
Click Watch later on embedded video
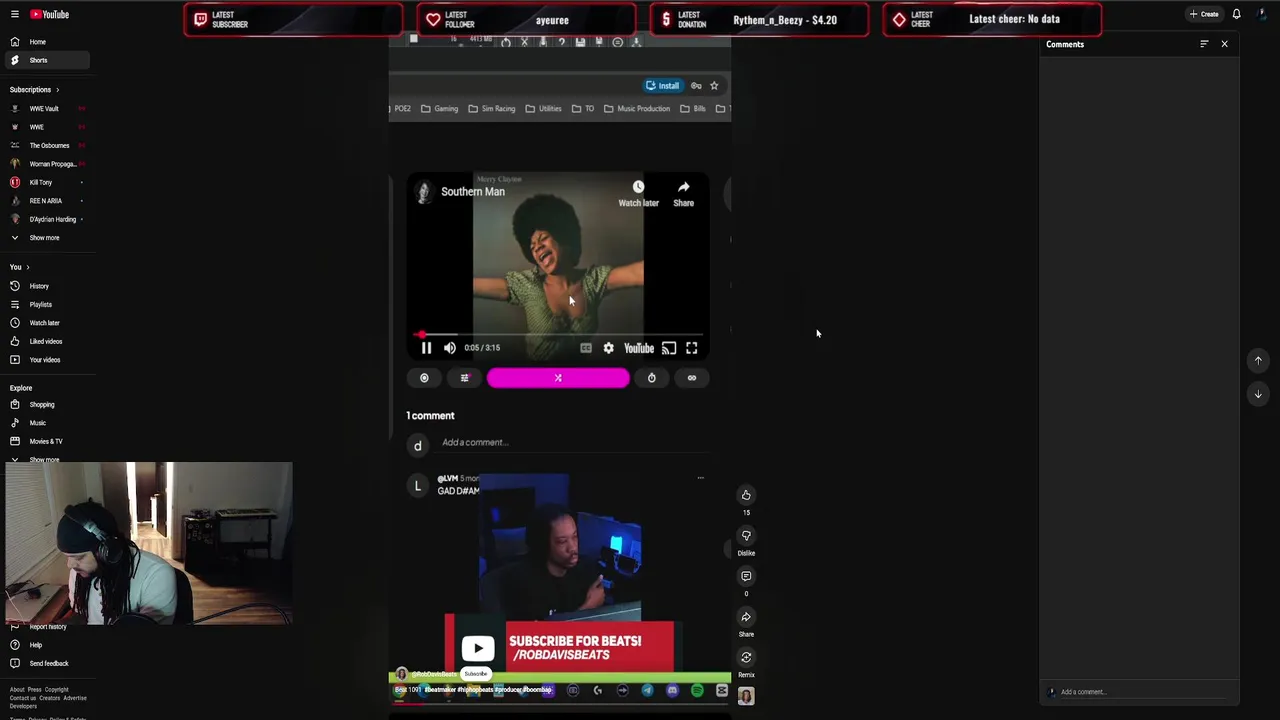(638, 194)
